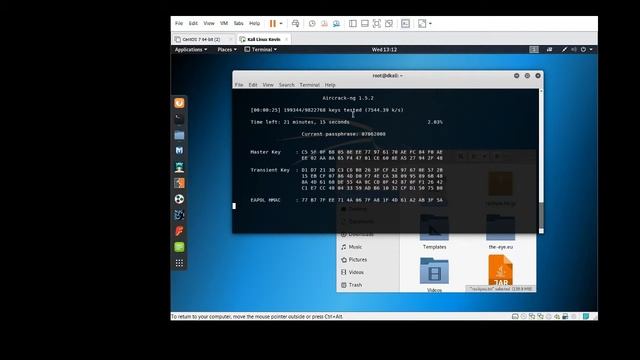Open the VMware File menu
This screenshot has width=640, height=360.
point(179,23)
